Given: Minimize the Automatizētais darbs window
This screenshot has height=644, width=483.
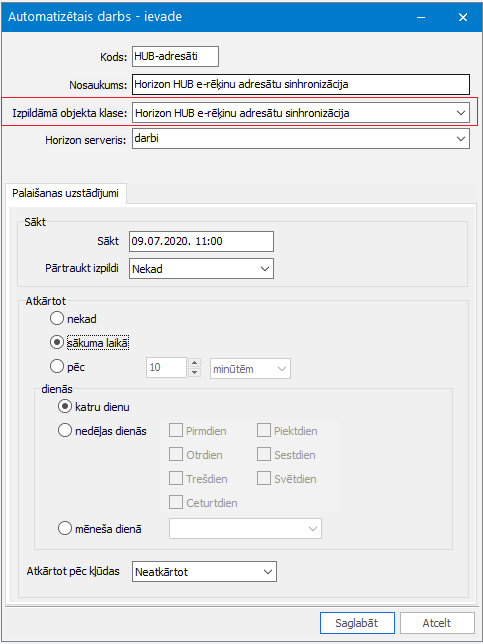Looking at the screenshot, I should [x=421, y=17].
